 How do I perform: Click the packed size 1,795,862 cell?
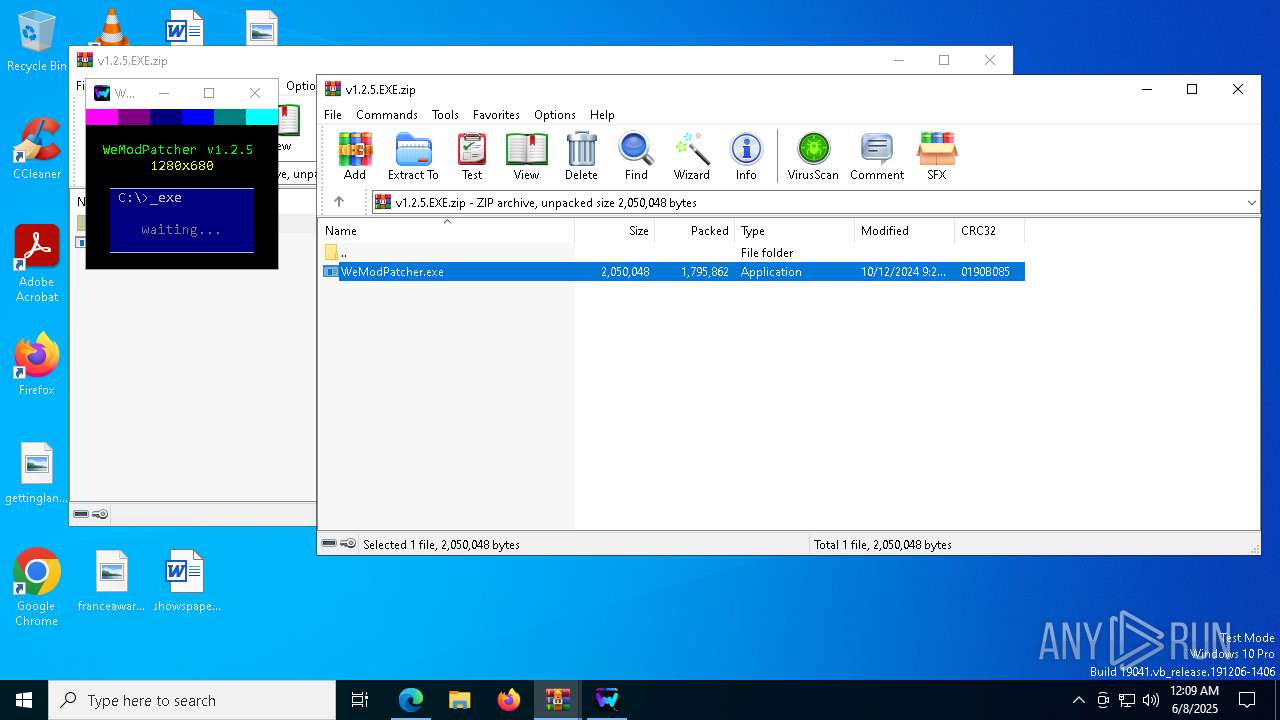(705, 272)
